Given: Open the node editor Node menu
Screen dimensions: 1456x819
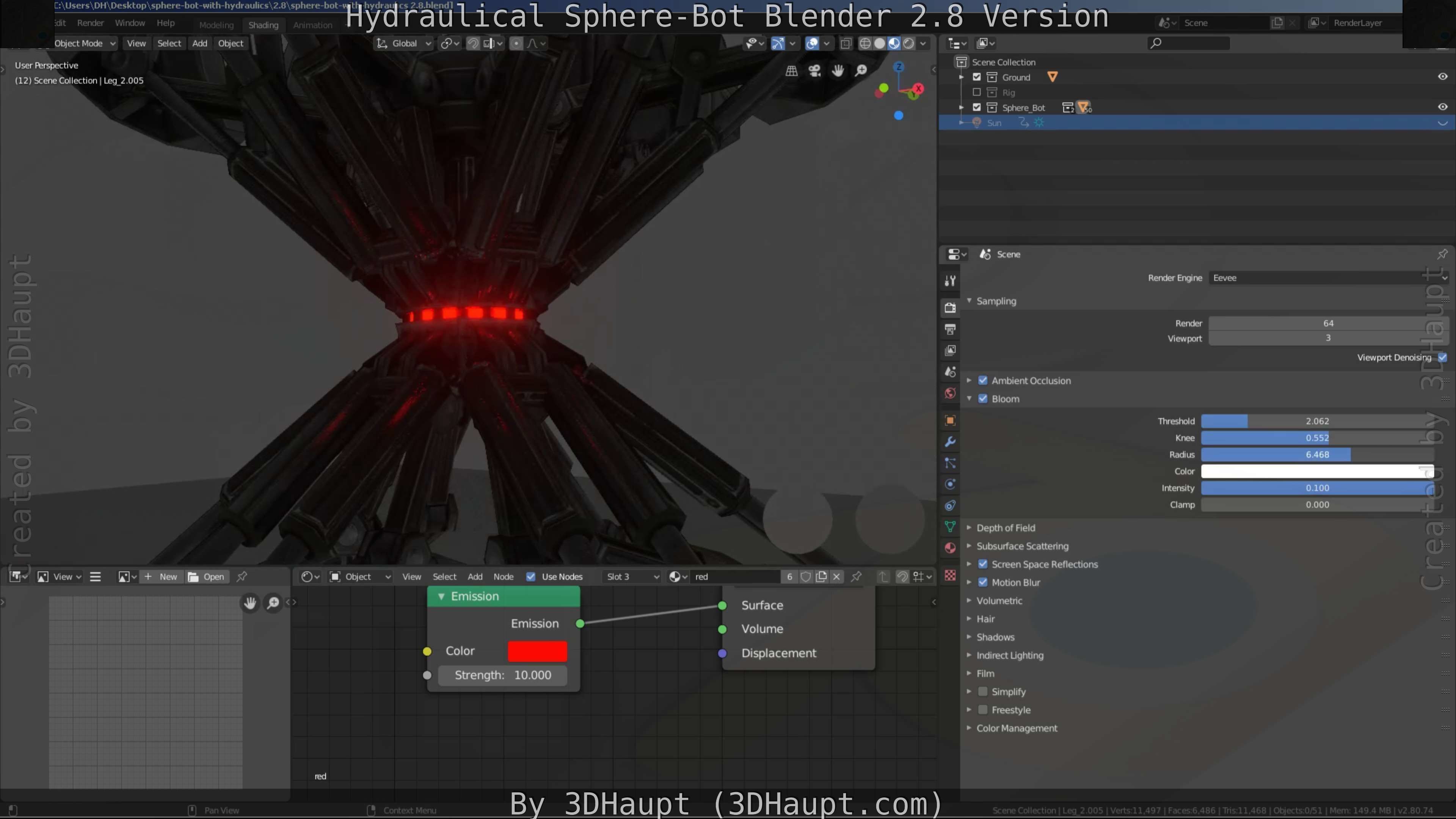Looking at the screenshot, I should [x=503, y=576].
